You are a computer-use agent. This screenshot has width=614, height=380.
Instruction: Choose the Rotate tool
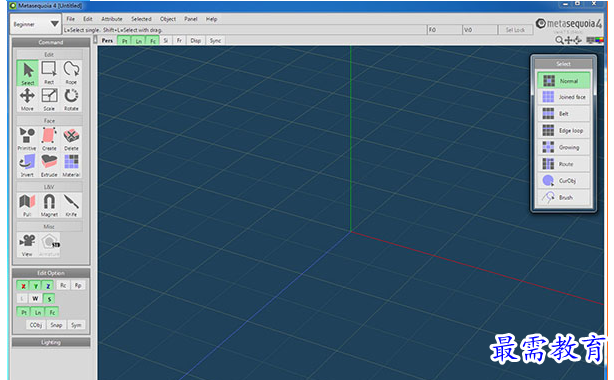point(71,99)
